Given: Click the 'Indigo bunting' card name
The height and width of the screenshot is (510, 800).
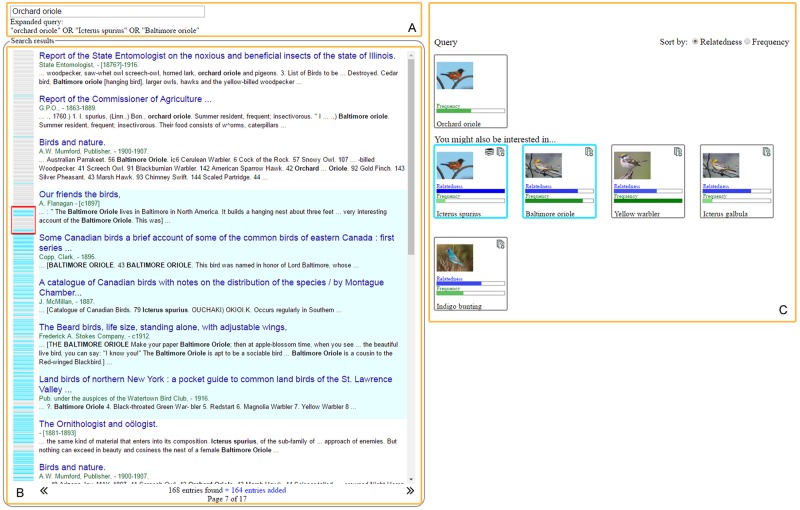Looking at the screenshot, I should point(459,306).
